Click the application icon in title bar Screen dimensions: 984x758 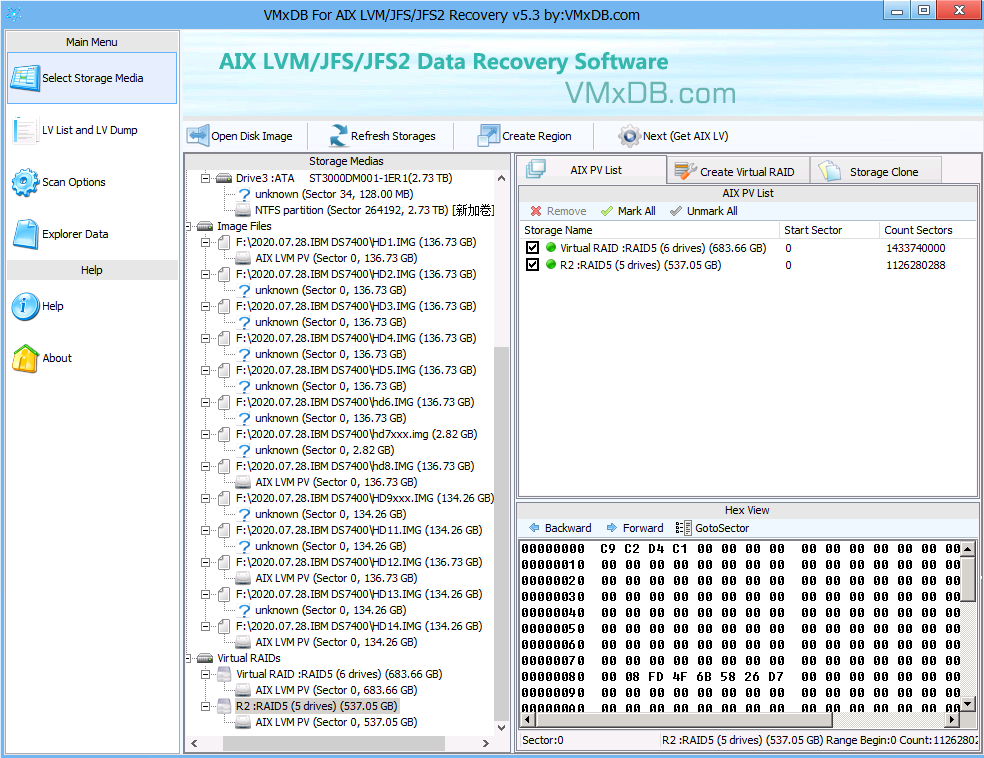coord(14,14)
